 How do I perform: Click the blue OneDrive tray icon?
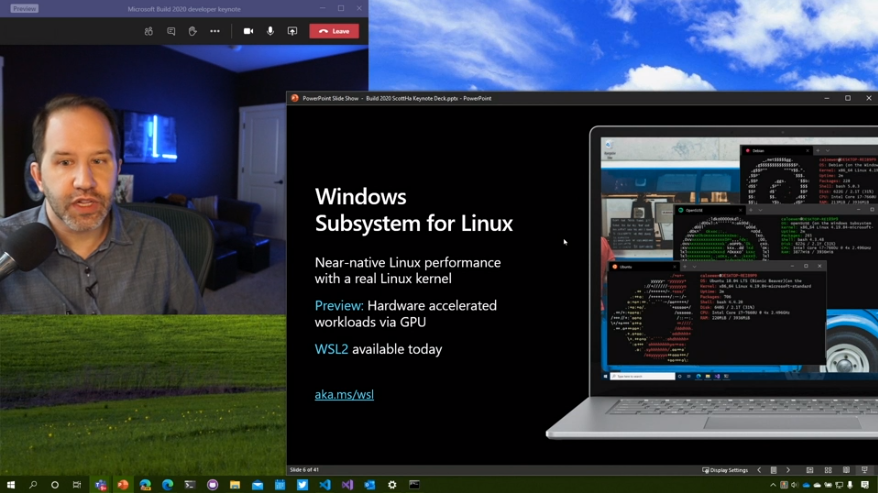[806, 485]
